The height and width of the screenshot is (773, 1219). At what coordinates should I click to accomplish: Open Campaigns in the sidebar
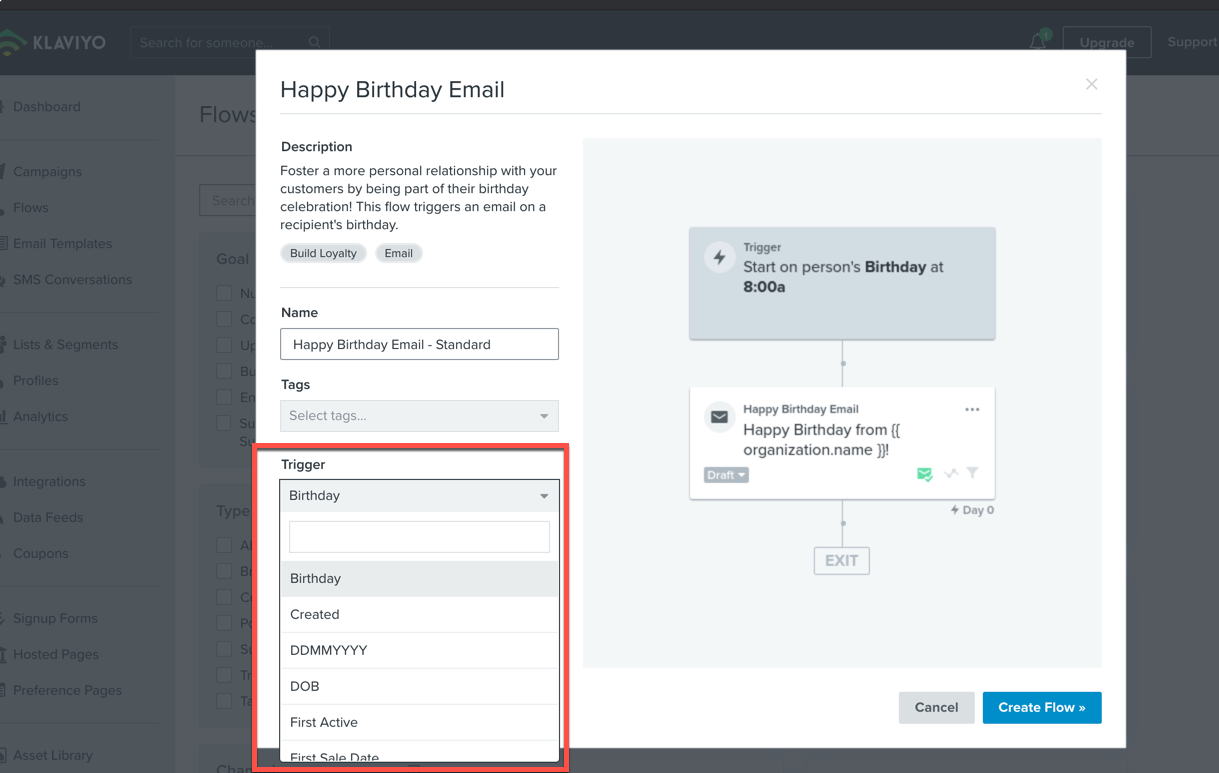pos(47,172)
